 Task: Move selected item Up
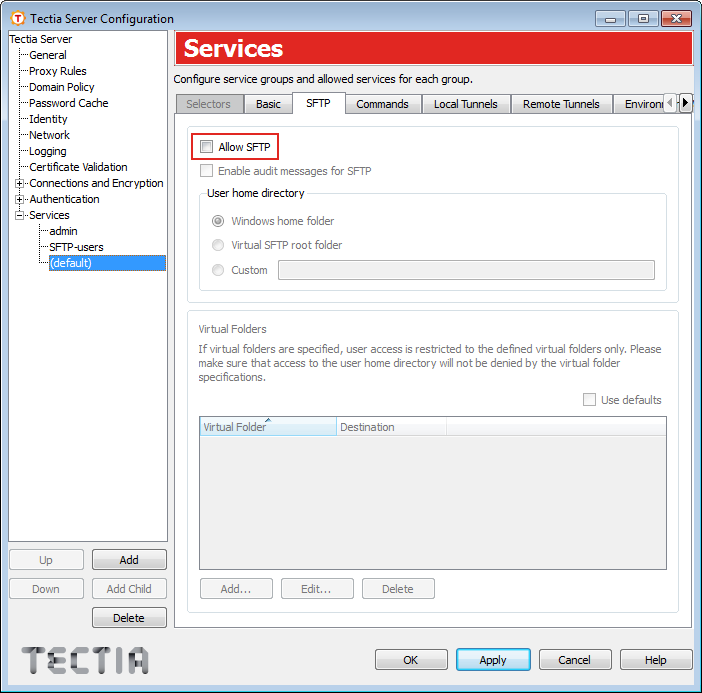pyautogui.click(x=46, y=560)
